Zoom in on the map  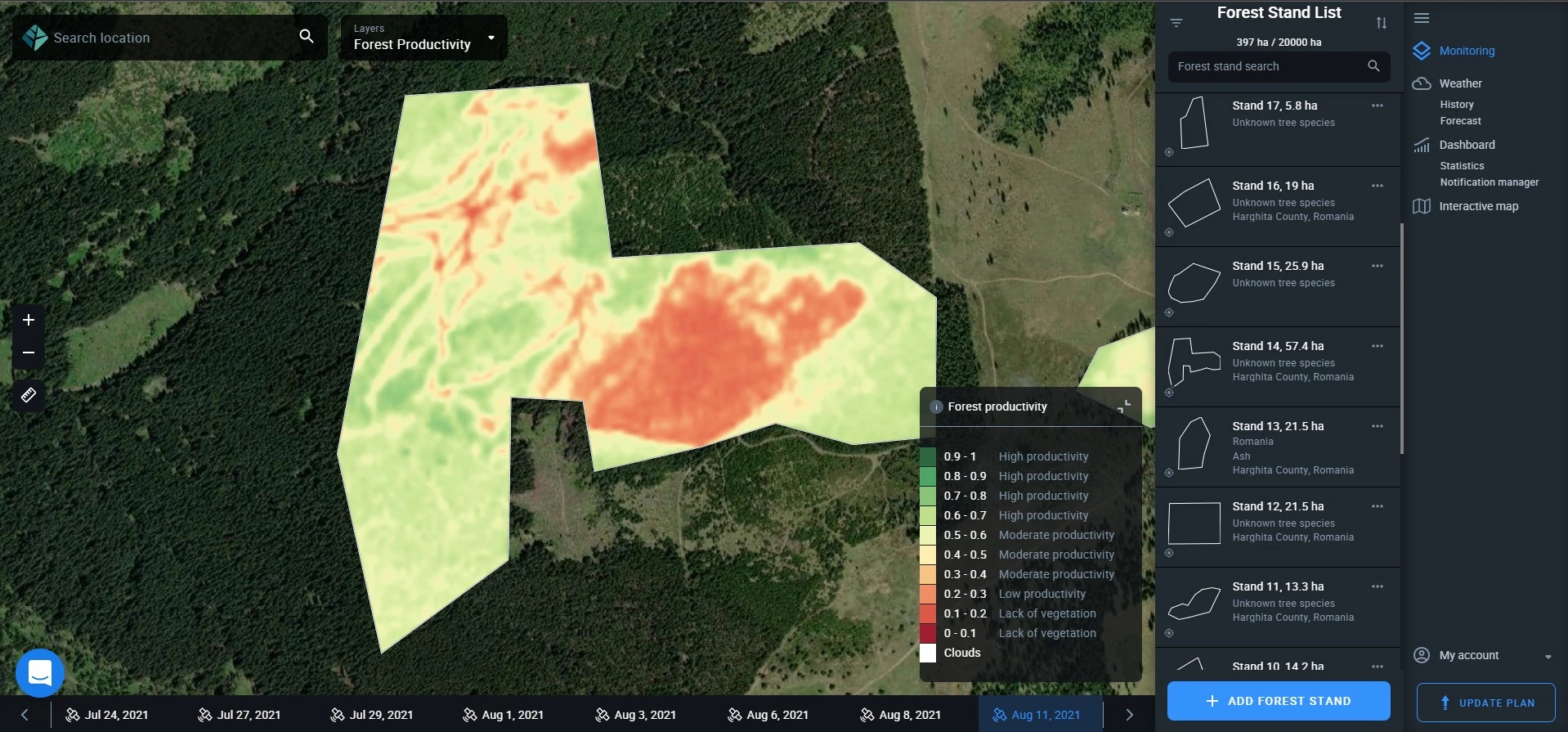[29, 320]
